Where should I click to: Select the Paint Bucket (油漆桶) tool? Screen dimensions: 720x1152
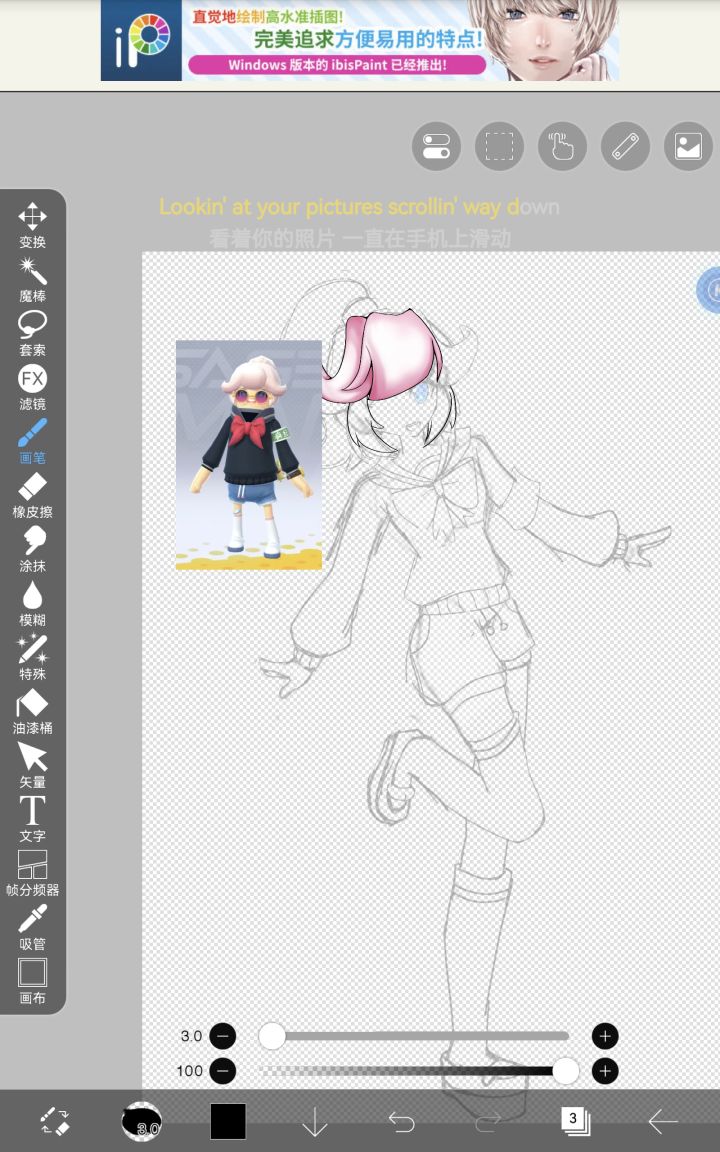tap(32, 712)
